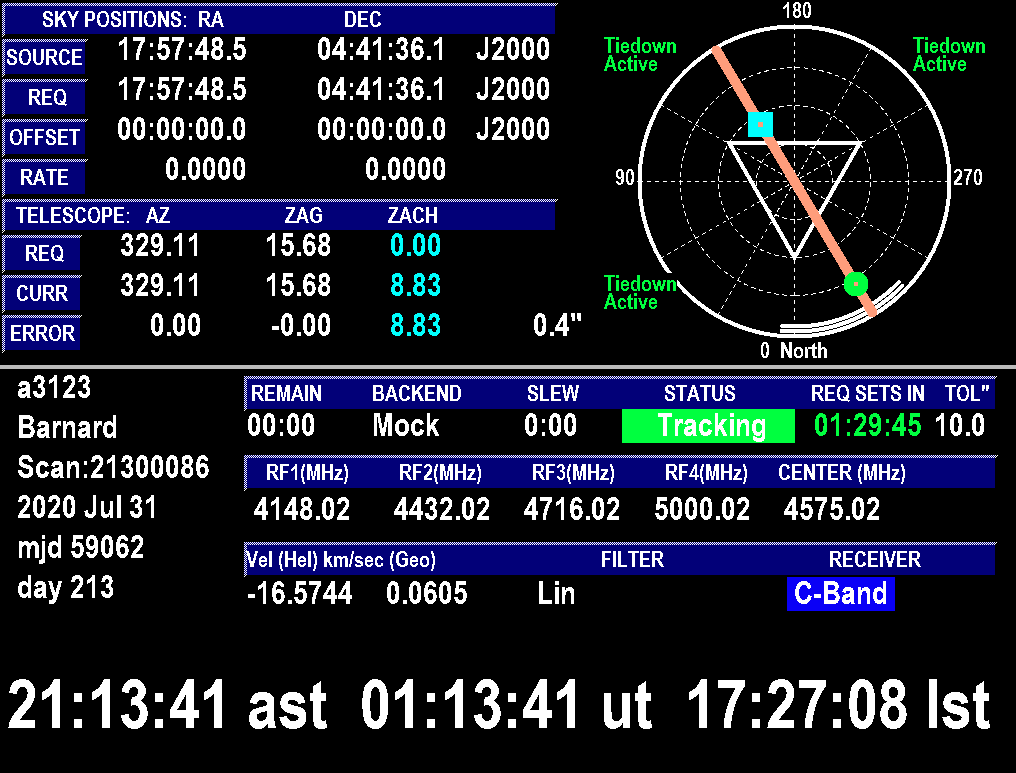The width and height of the screenshot is (1016, 773).
Task: Select the white triangle in polar plot
Action: [x=795, y=200]
